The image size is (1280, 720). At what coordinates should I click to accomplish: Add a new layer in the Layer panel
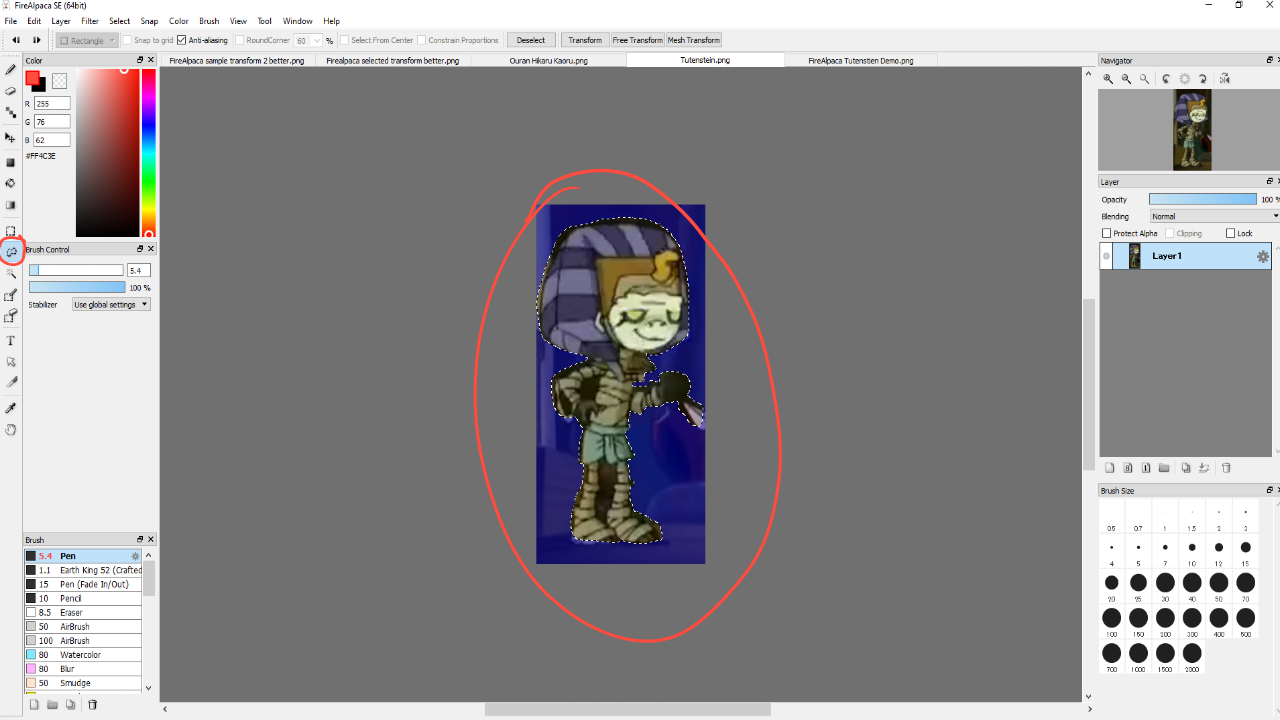pyautogui.click(x=1109, y=468)
